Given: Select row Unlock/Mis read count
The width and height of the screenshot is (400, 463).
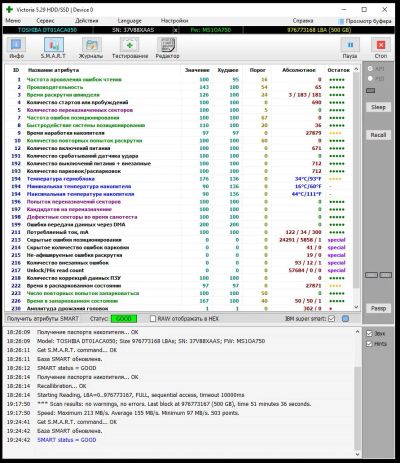Looking at the screenshot, I should [x=178, y=270].
